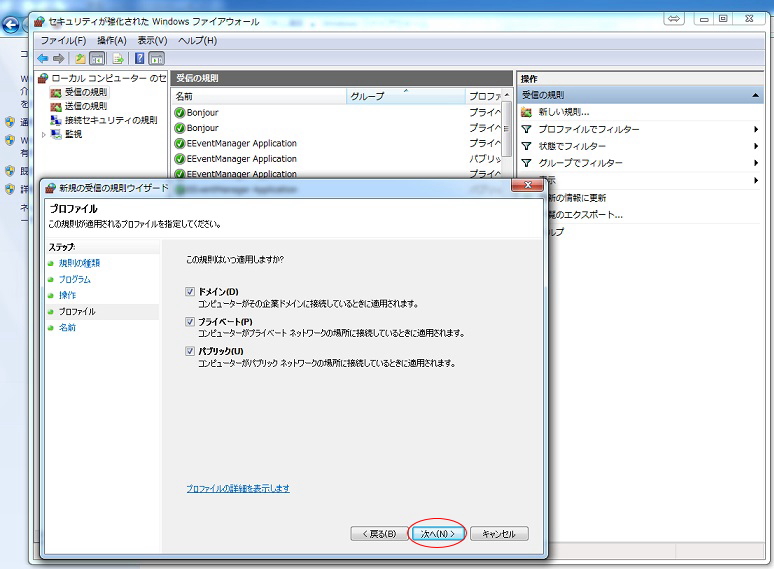Click the wizard dialog title bar icon
The image size is (774, 569).
(50, 188)
